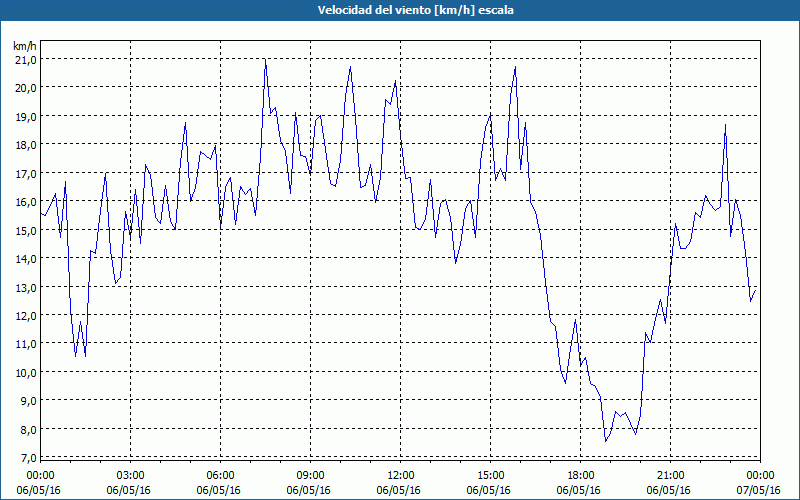The image size is (800, 500).
Task: Select the 17,0 value on the Y axis
Action: pos(26,174)
